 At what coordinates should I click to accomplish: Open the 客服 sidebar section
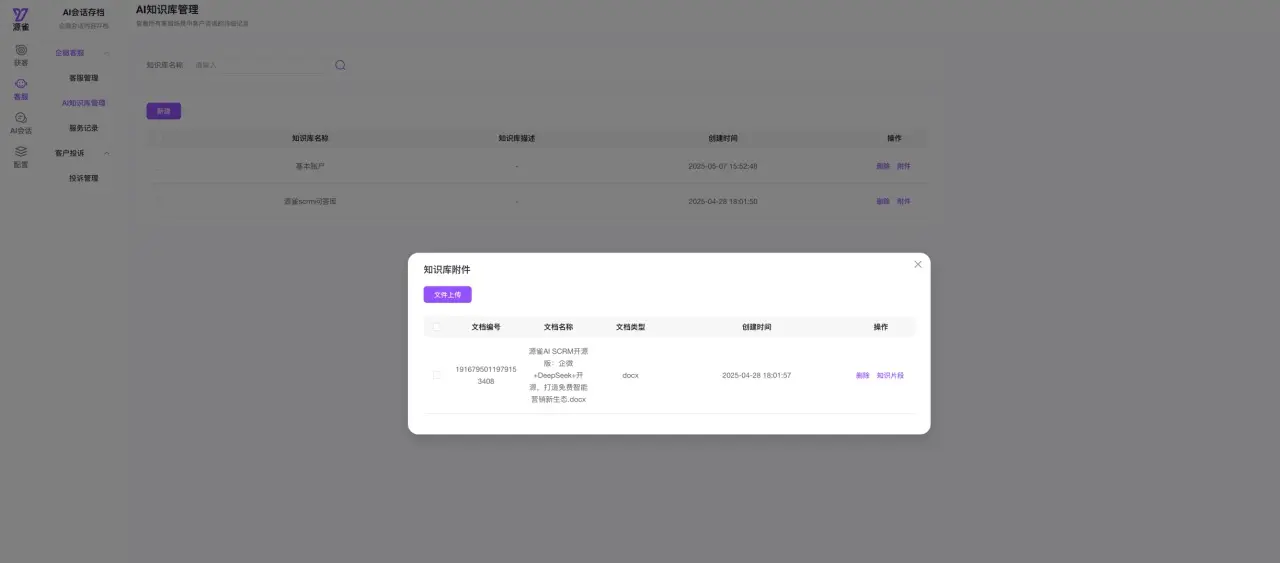coord(21,89)
